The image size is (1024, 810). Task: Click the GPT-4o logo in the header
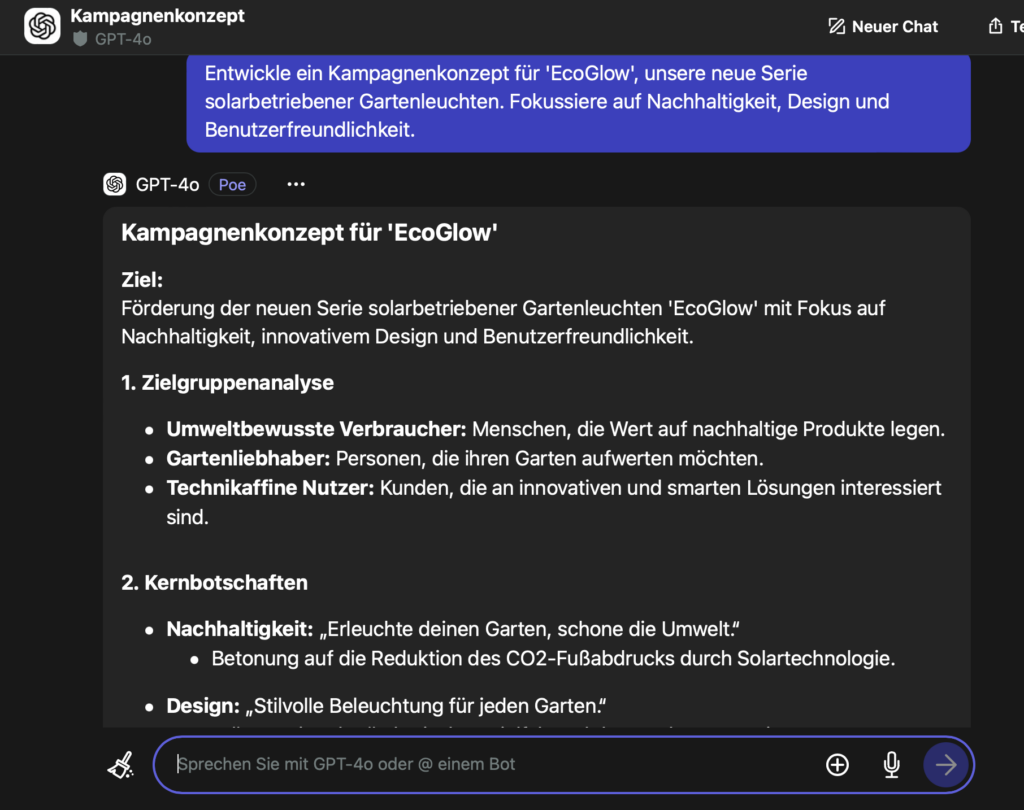(x=43, y=27)
